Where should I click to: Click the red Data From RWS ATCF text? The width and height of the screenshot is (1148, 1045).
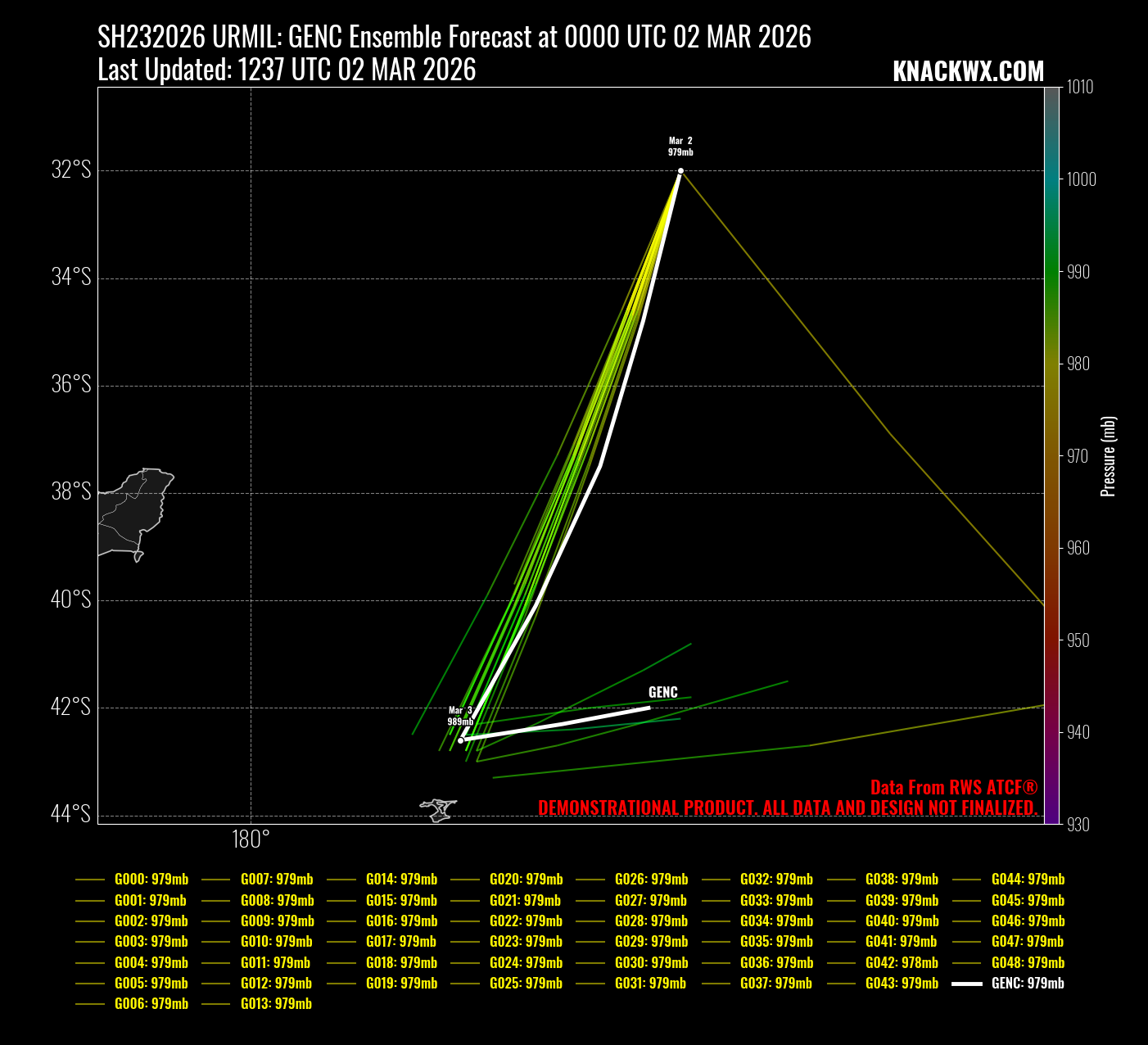point(953,788)
